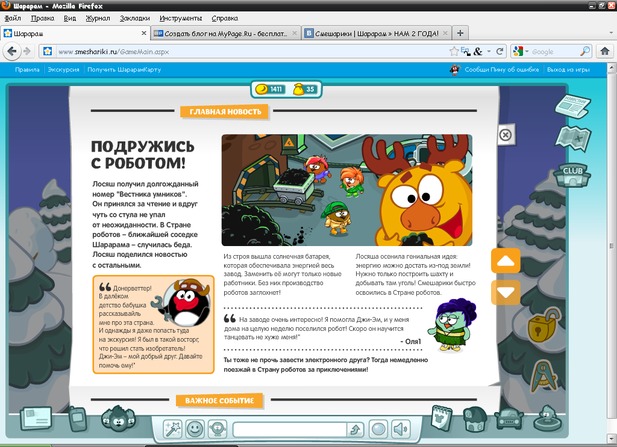Open the tab list dropdown arrow
This screenshot has height=447, width=617.
tap(611, 33)
